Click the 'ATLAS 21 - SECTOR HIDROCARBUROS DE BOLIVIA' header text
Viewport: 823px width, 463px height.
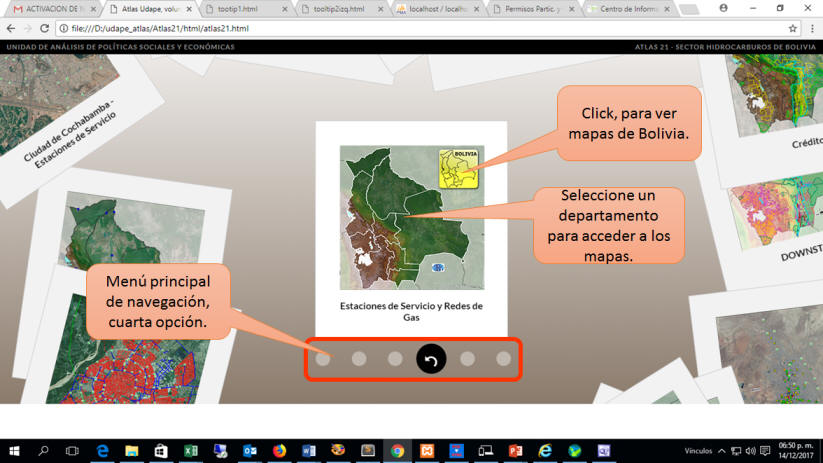[725, 47]
